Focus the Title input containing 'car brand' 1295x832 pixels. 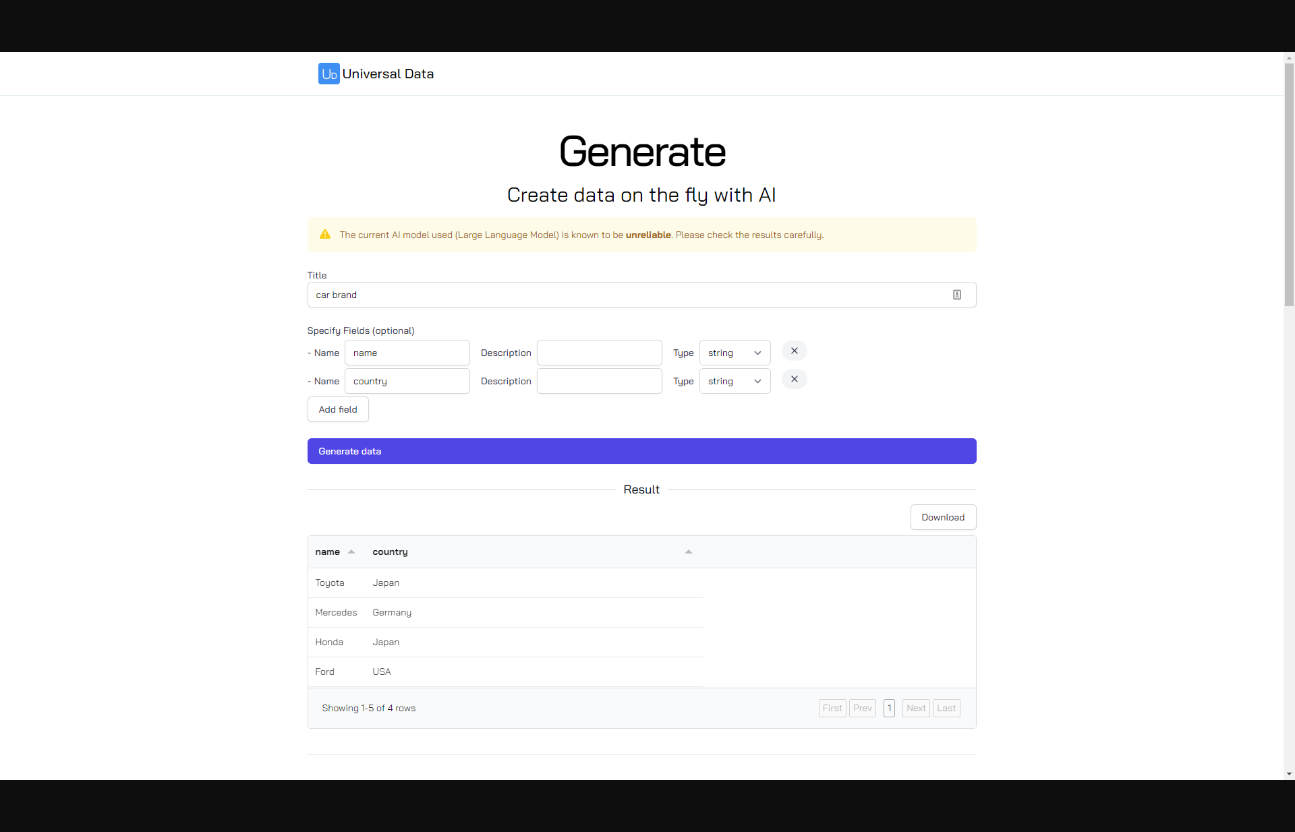point(625,295)
